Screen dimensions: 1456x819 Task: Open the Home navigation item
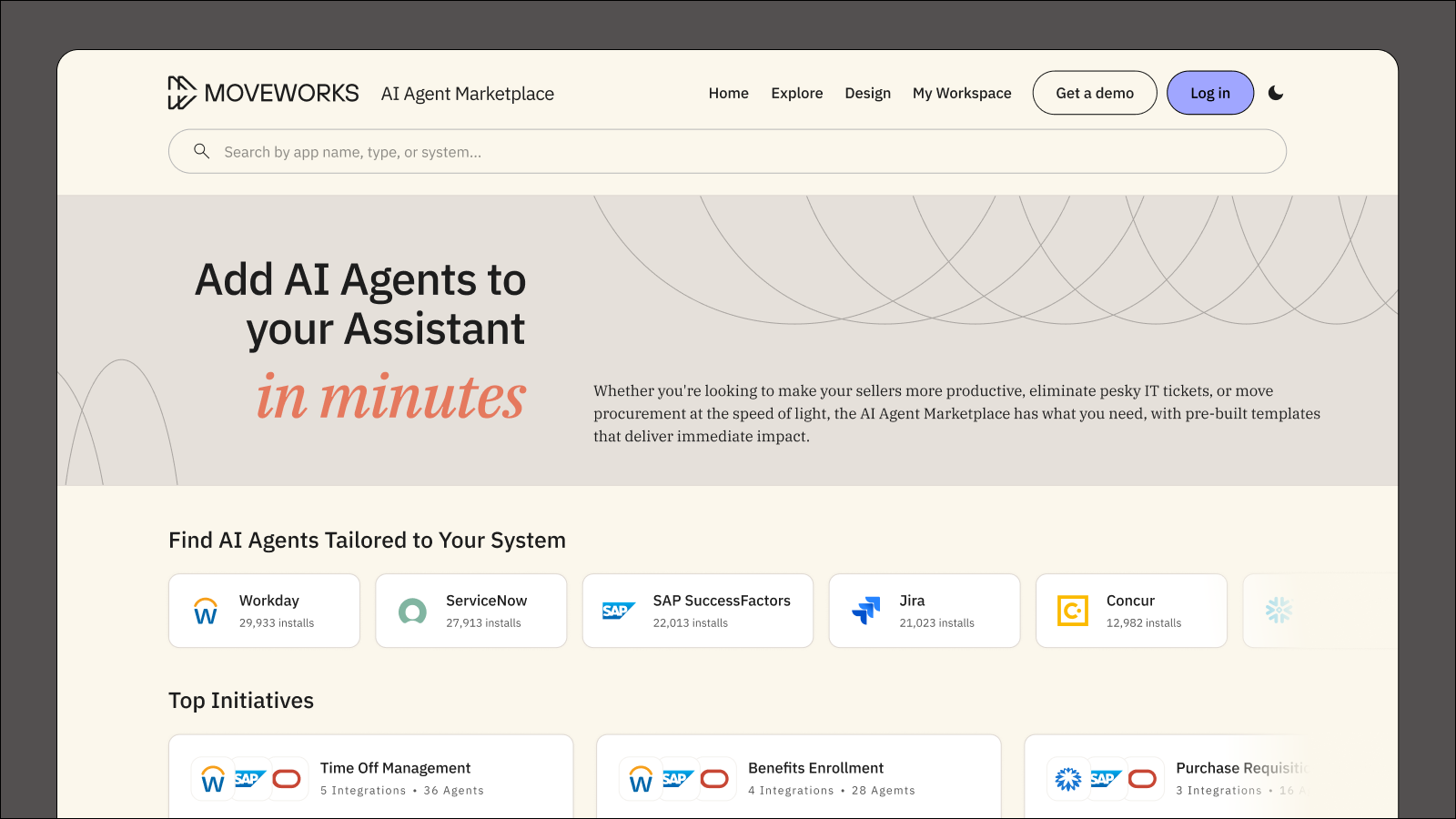[728, 93]
